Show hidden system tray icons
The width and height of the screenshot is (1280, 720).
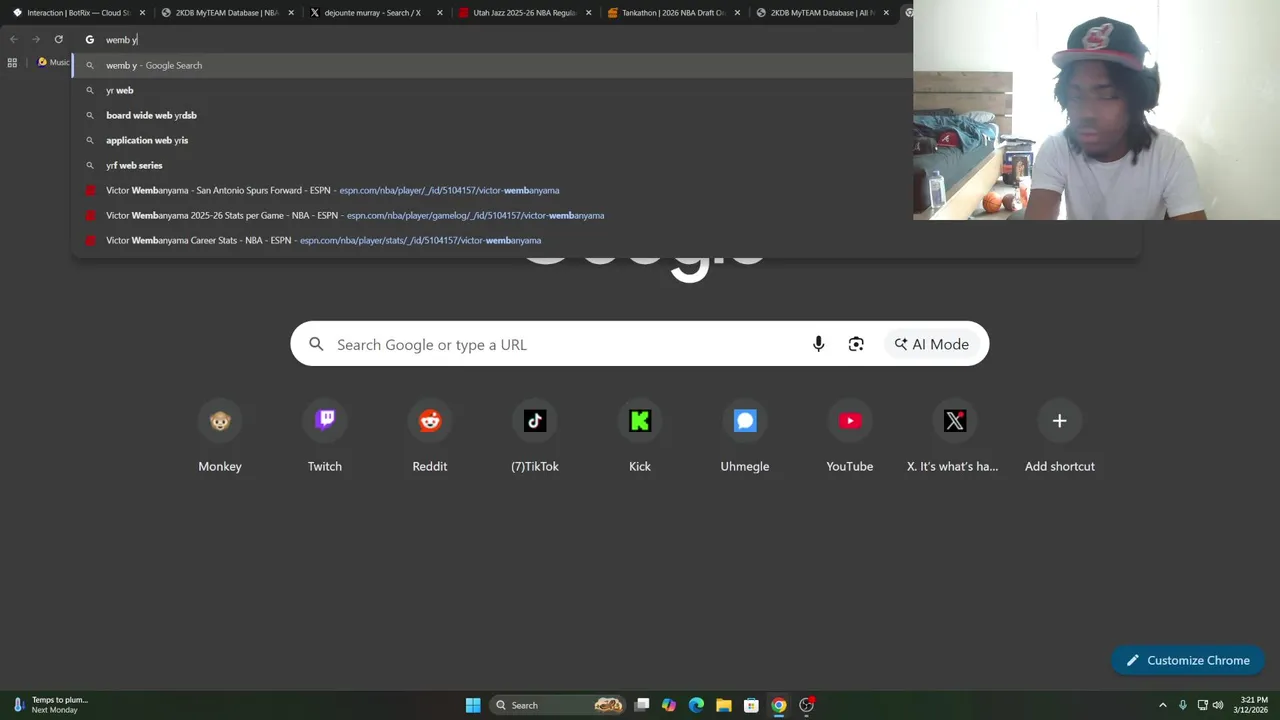1162,705
